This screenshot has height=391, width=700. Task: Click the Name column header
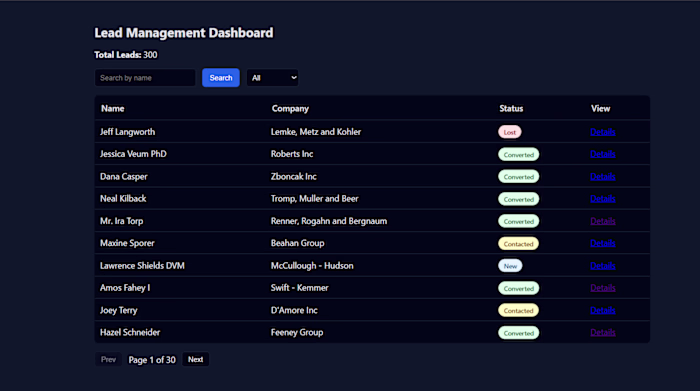click(112, 108)
